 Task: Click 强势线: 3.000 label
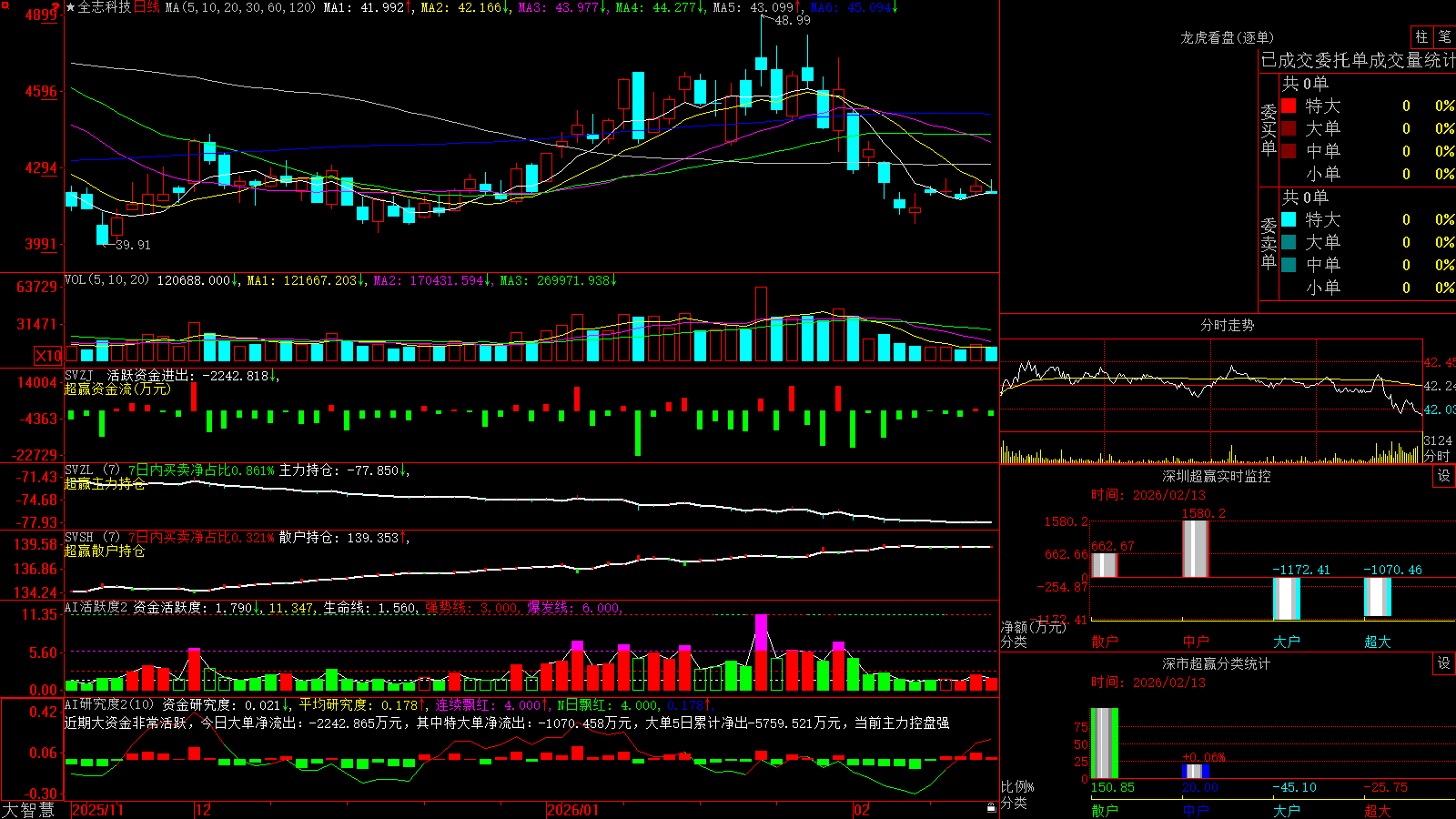(472, 607)
